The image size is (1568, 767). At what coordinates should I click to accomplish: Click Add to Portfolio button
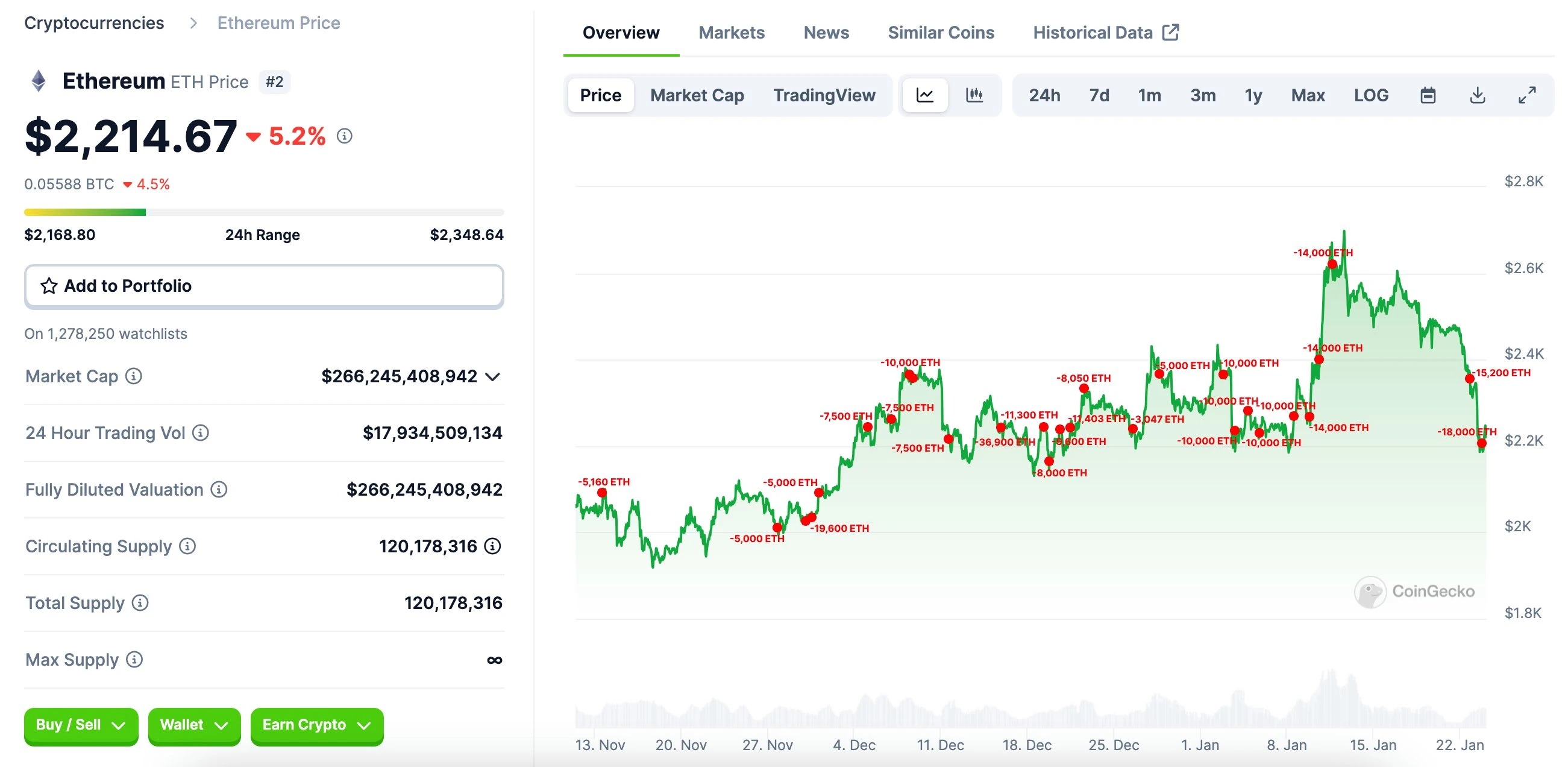click(265, 287)
